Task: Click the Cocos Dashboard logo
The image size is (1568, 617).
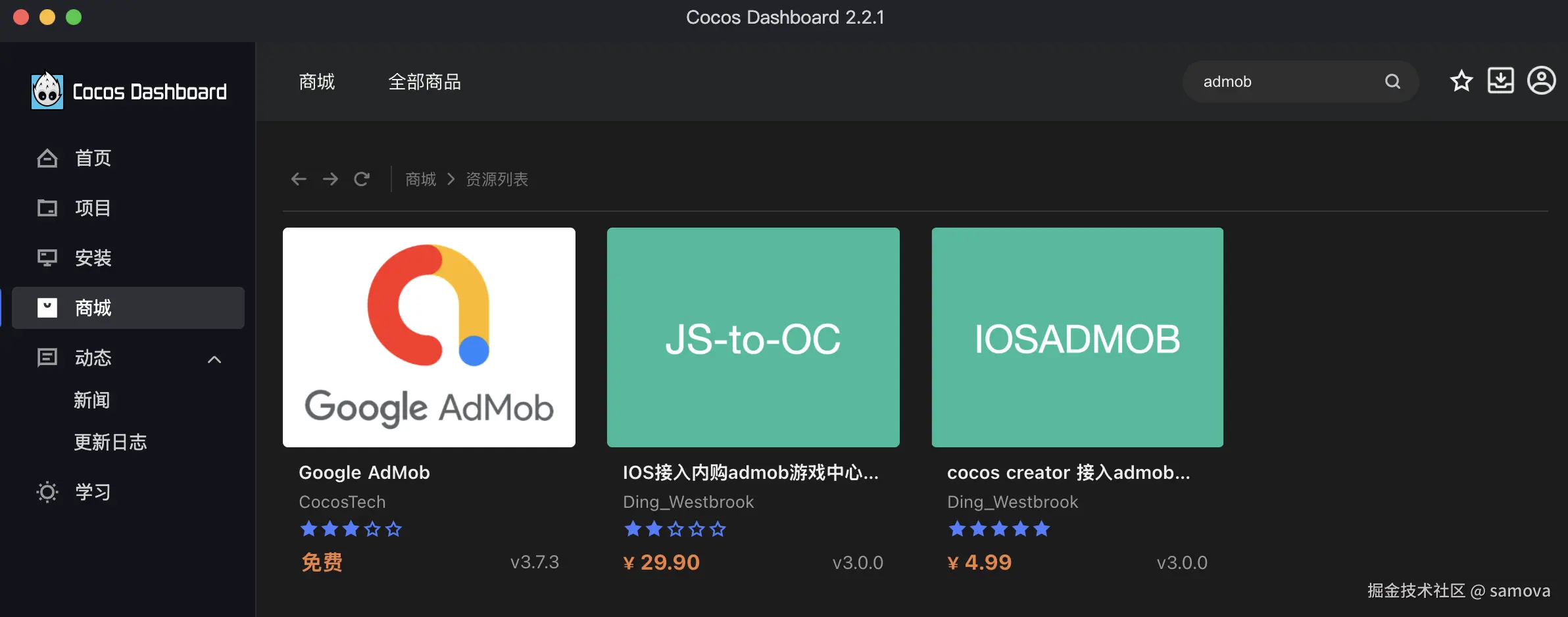Action: [x=47, y=91]
